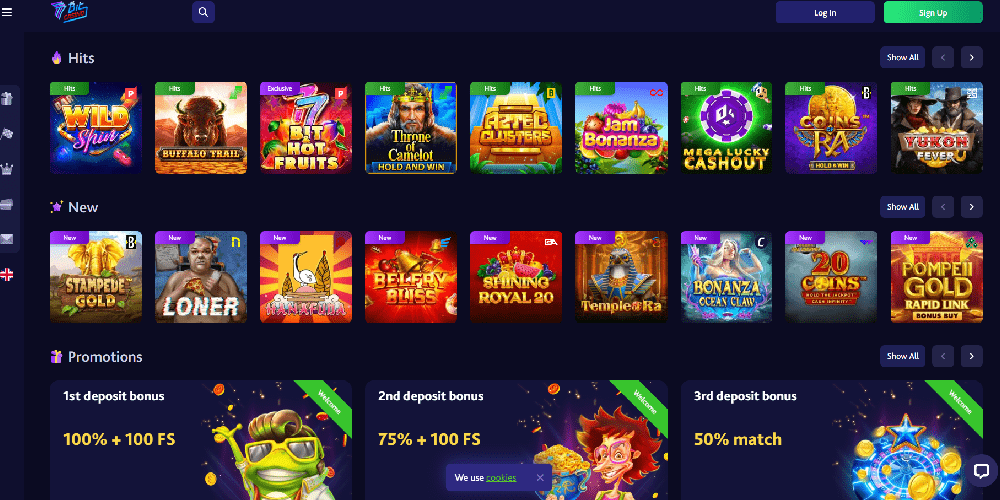The height and width of the screenshot is (500, 1000).
Task: Open the envelope icon in sidebar
Action: click(x=7, y=239)
